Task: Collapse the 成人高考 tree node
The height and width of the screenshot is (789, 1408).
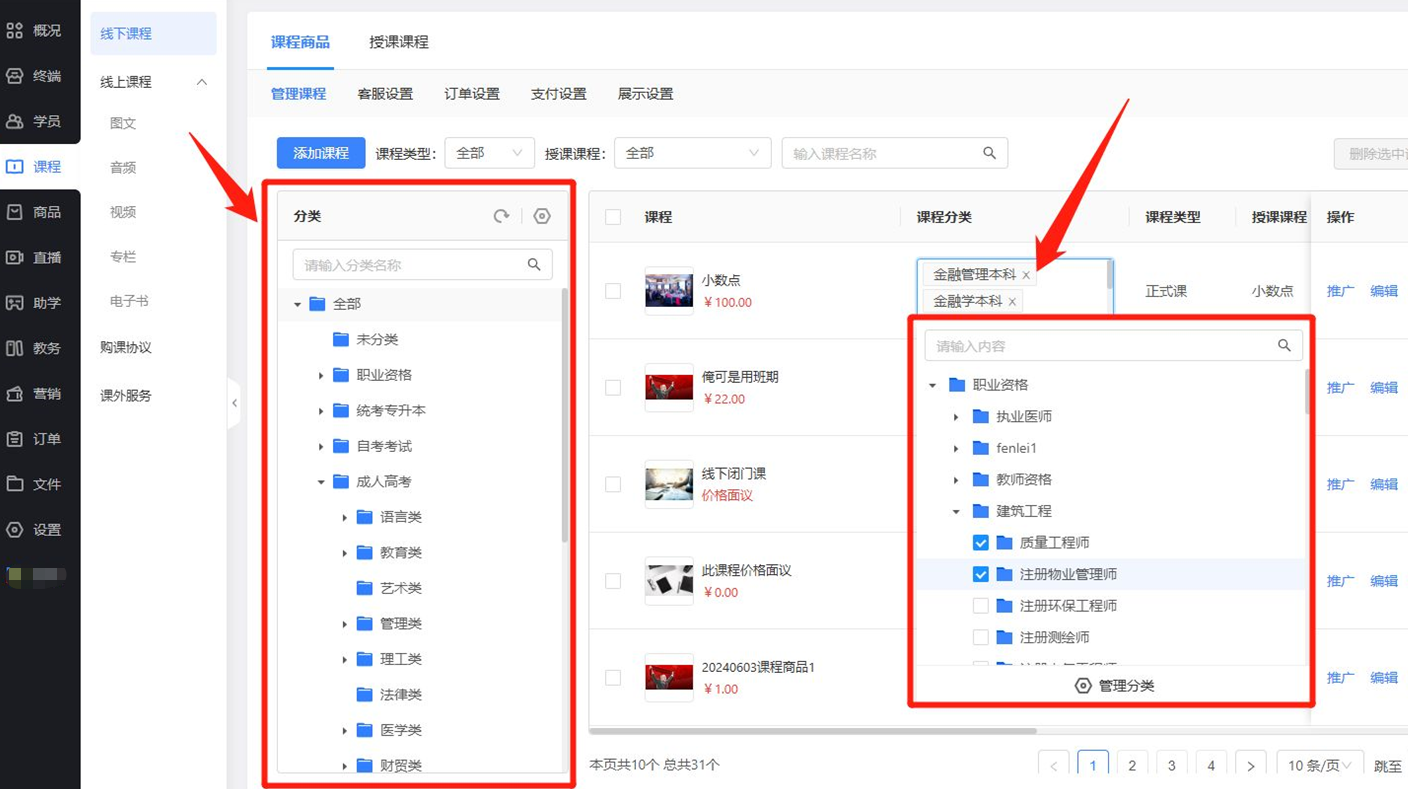Action: (x=321, y=482)
